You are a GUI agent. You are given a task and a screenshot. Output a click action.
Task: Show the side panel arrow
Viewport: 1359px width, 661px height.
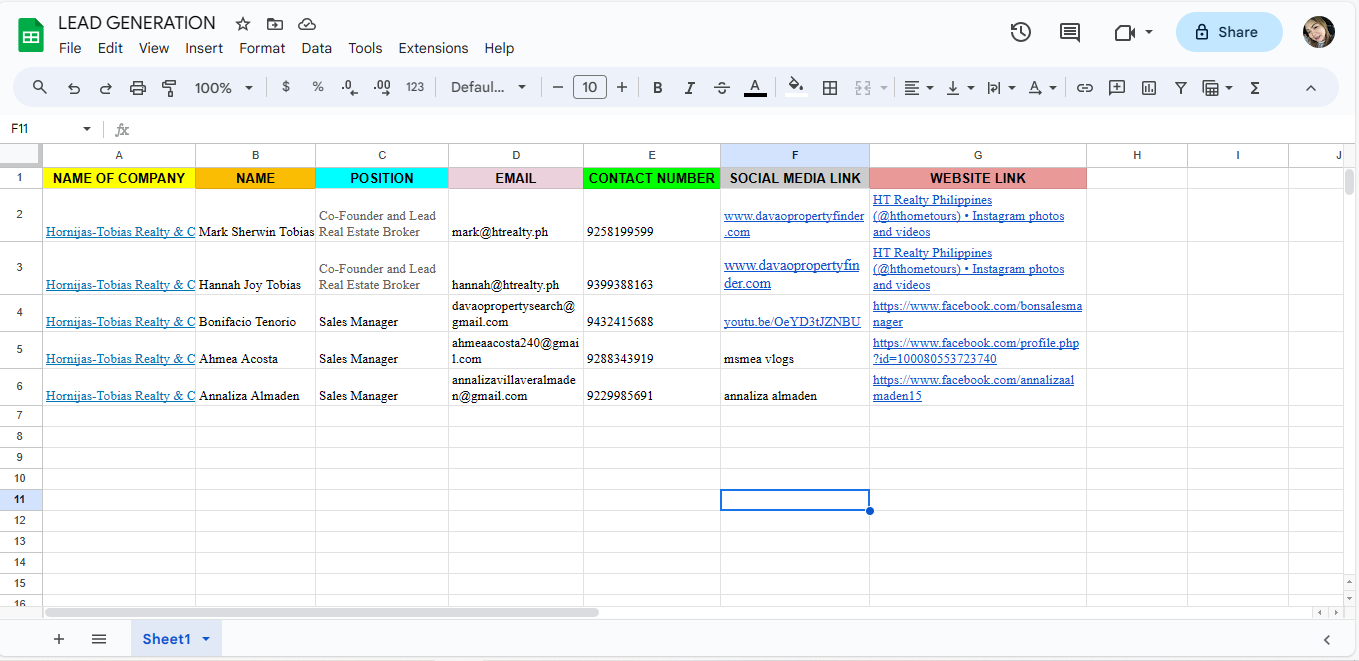click(1327, 640)
